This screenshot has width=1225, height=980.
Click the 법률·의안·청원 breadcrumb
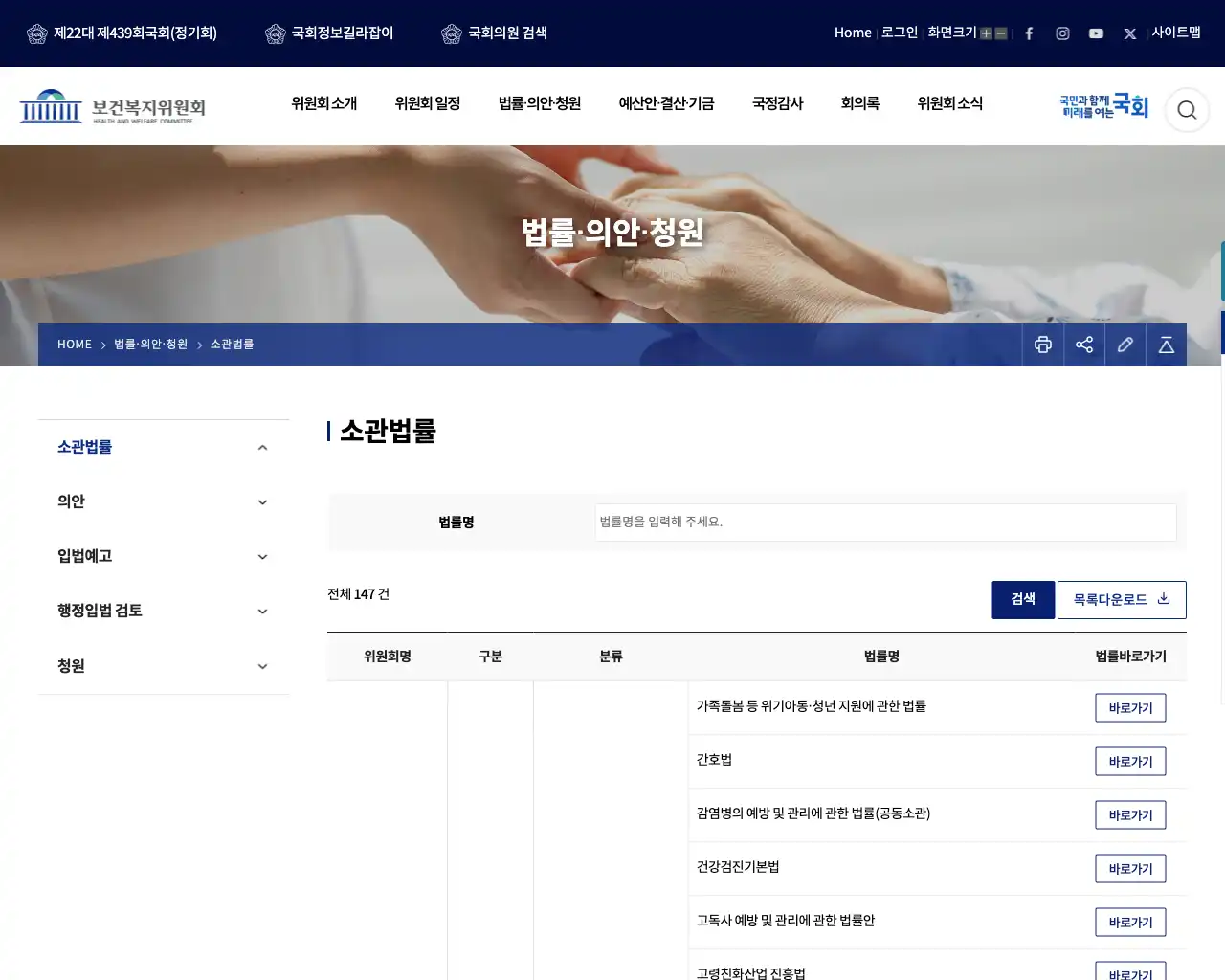(151, 345)
